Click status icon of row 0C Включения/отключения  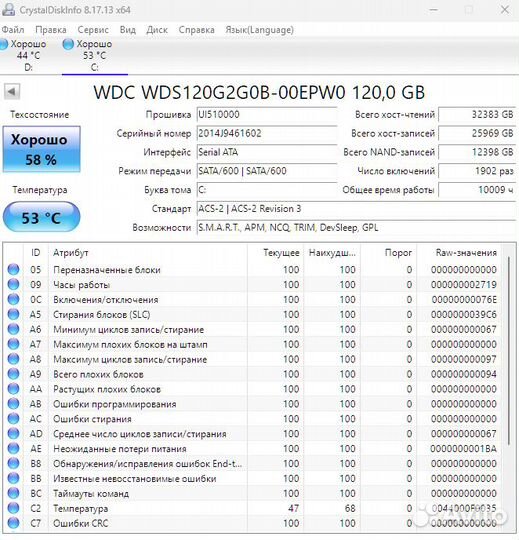tap(13, 299)
